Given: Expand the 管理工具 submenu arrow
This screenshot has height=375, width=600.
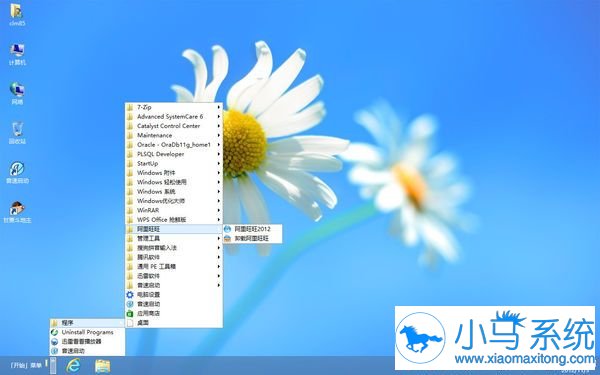Looking at the screenshot, I should click(219, 238).
